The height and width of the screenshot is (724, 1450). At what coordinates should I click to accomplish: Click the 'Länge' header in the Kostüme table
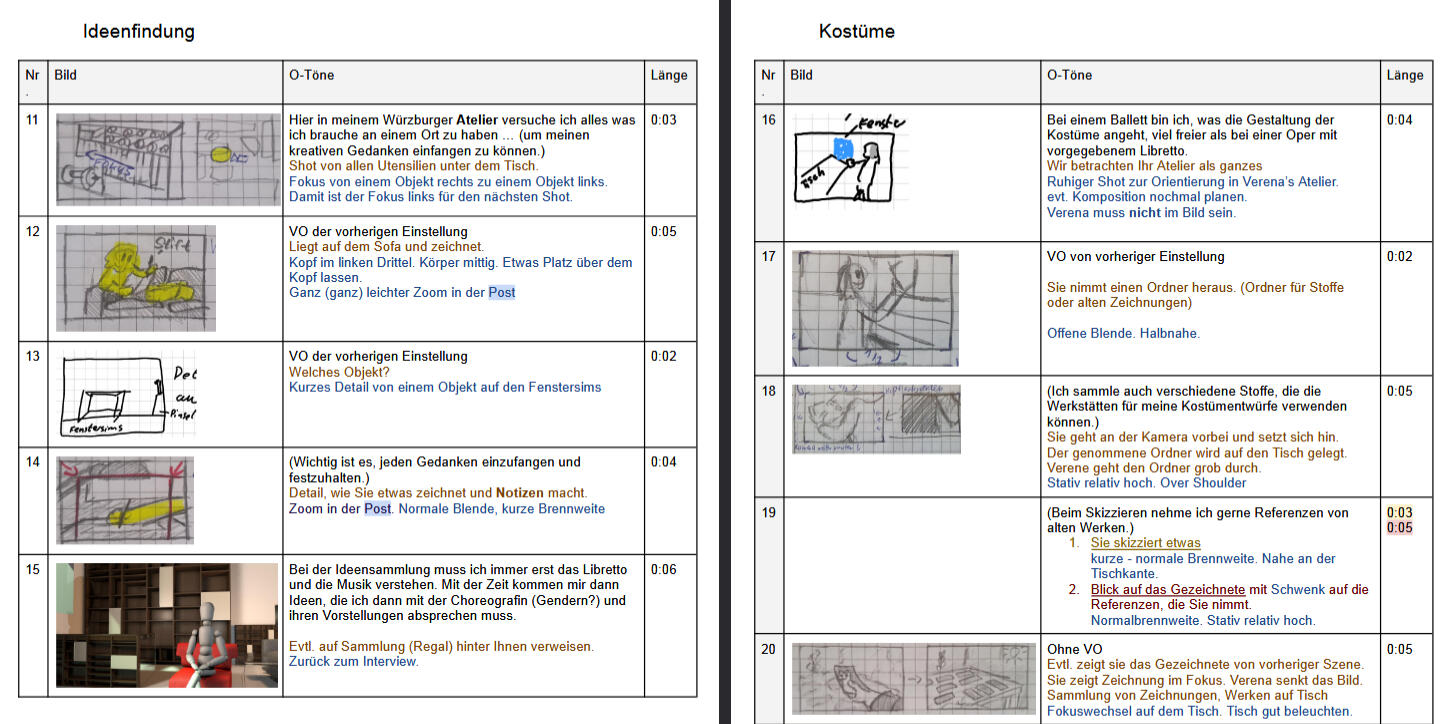click(x=1404, y=75)
